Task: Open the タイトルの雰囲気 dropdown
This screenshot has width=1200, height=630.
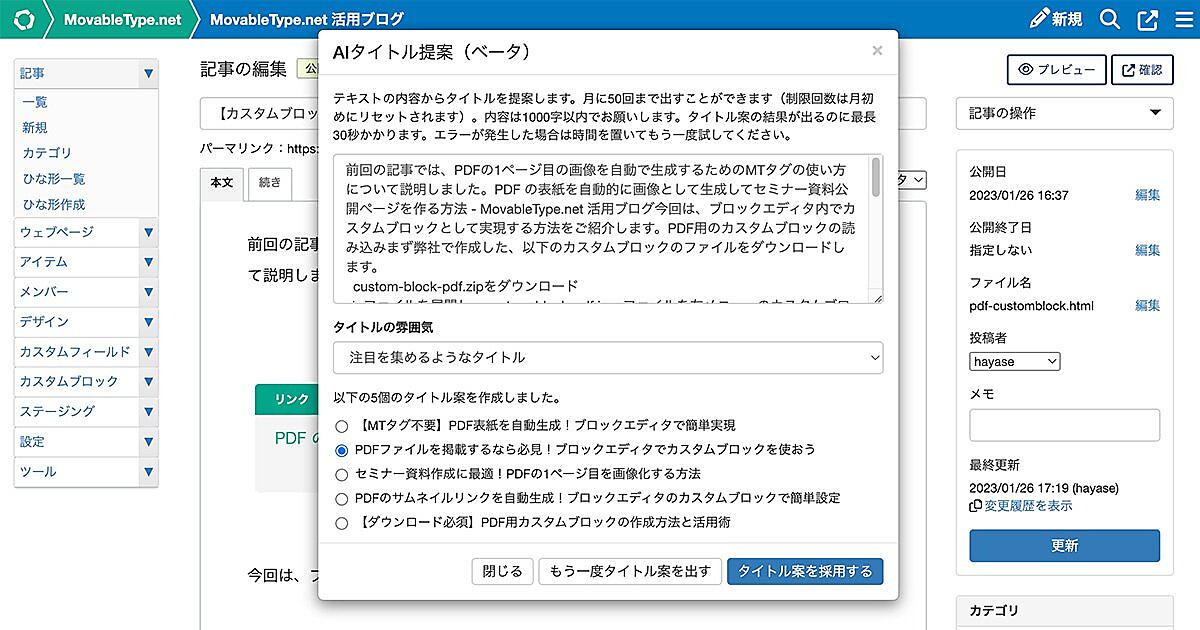Action: (608, 357)
